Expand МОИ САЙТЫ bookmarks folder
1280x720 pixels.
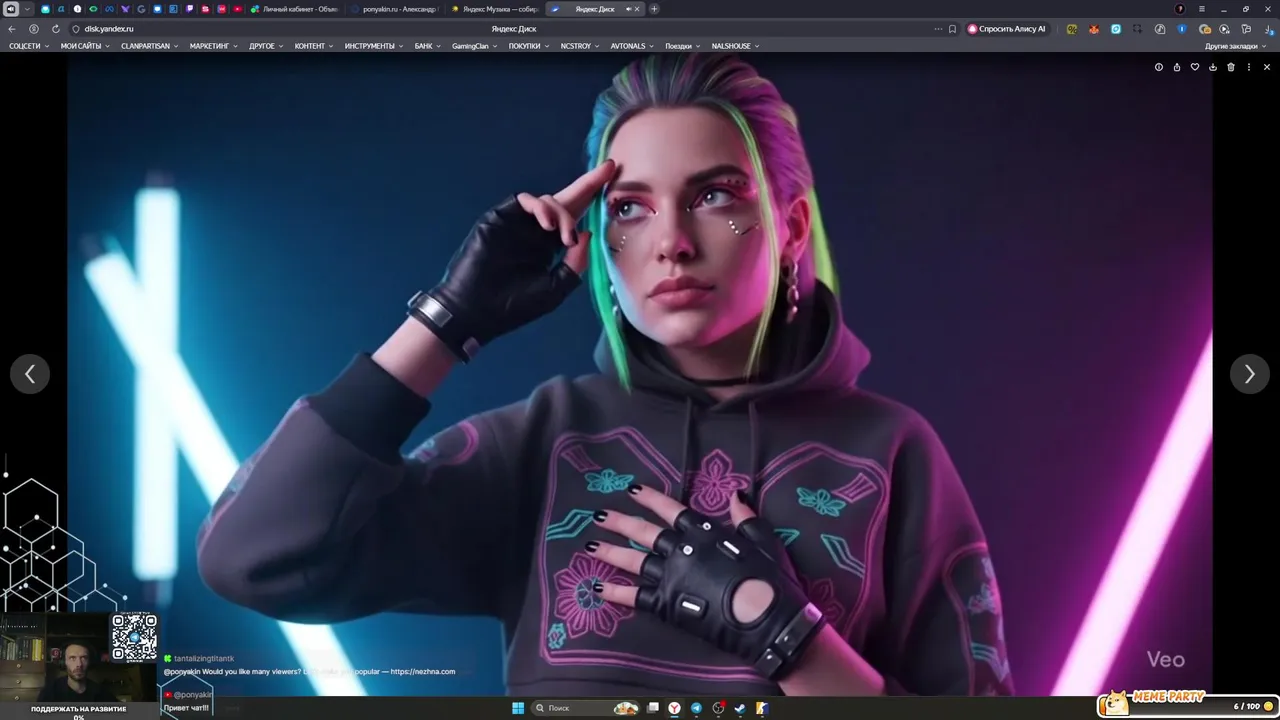pos(84,46)
